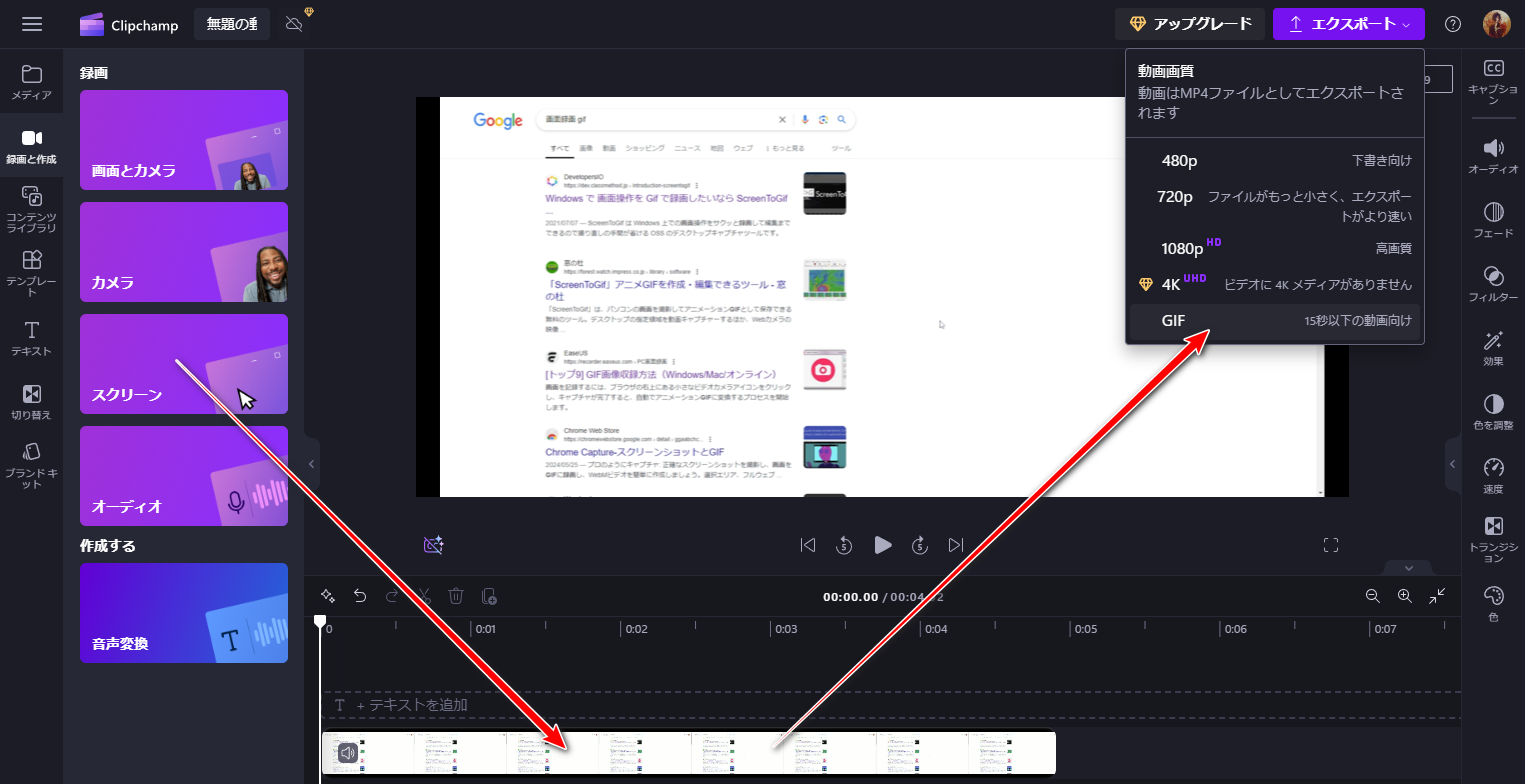Choose the 音声変換 creation card

pyautogui.click(x=184, y=613)
